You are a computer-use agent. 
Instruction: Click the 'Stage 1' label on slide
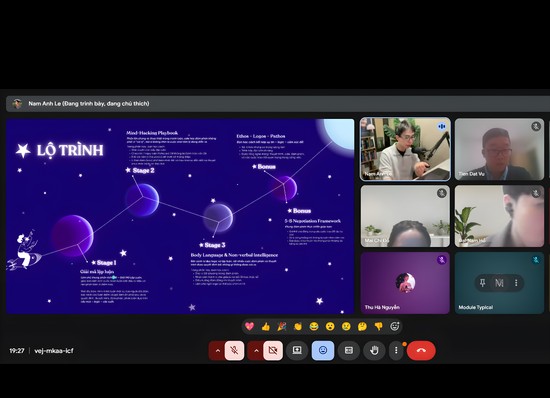point(106,263)
